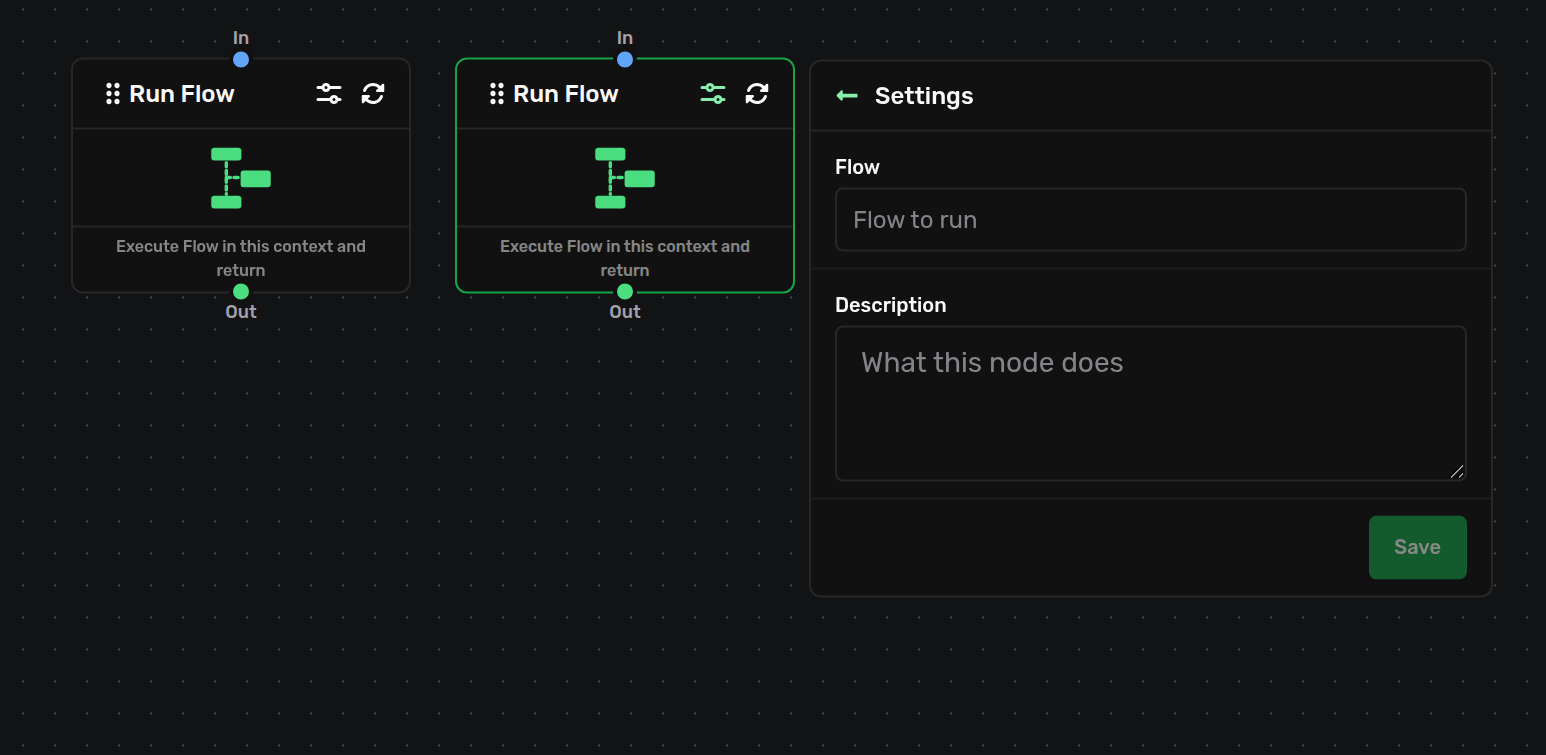Click refresh icon on unselected Run Flow node

pyautogui.click(x=373, y=94)
